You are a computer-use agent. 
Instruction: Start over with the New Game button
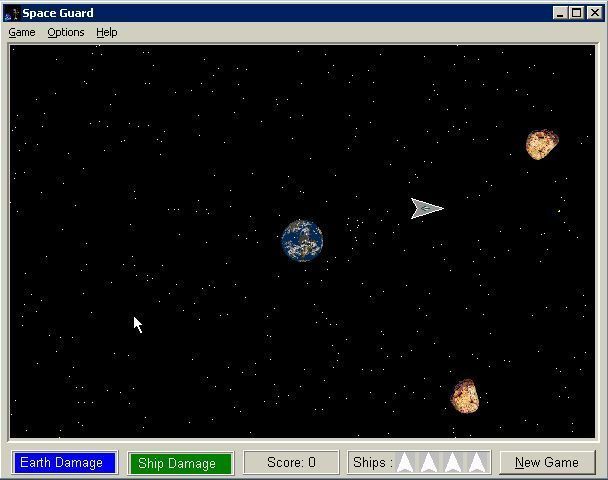tap(547, 463)
